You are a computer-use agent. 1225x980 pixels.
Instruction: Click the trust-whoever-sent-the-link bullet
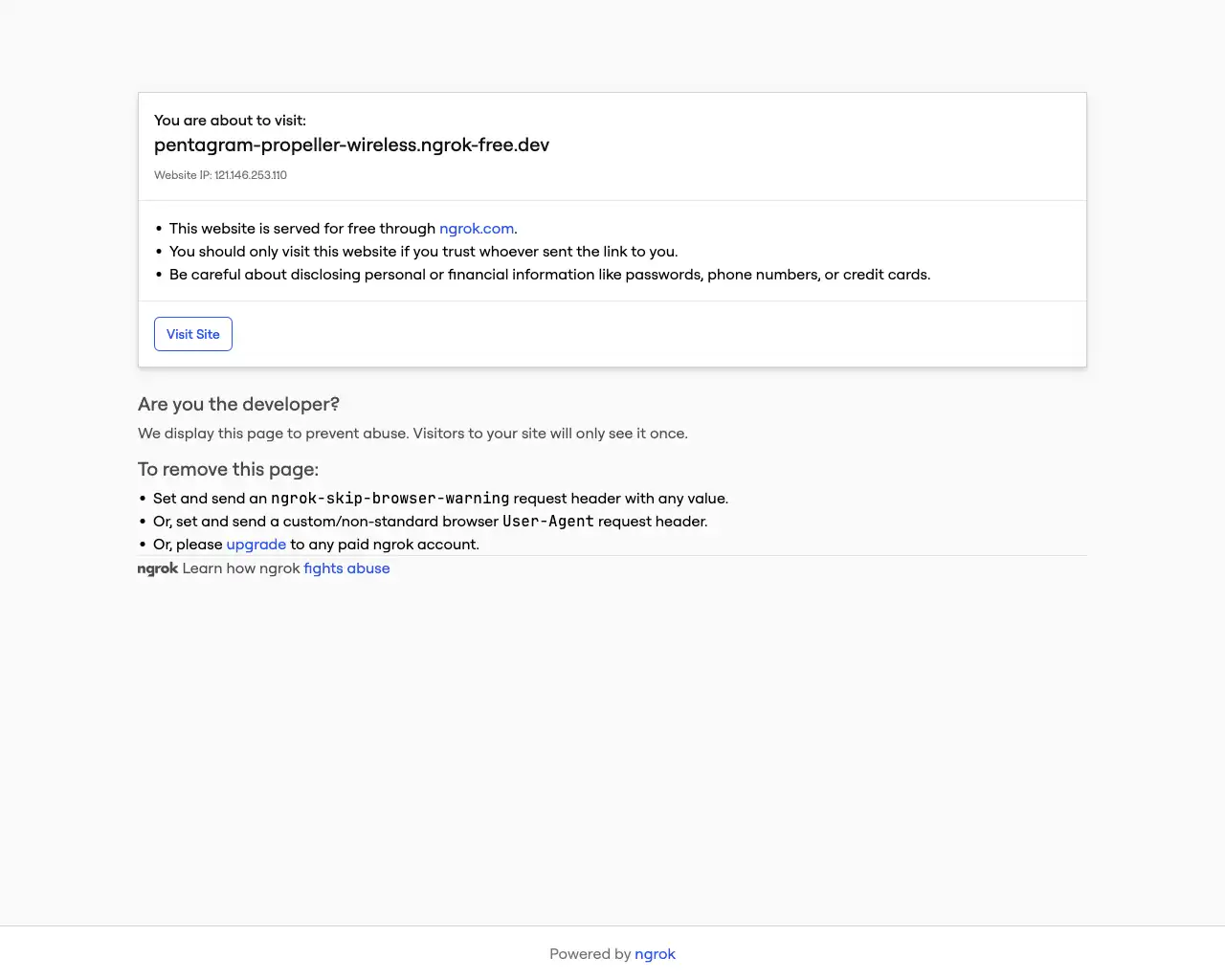point(423,251)
